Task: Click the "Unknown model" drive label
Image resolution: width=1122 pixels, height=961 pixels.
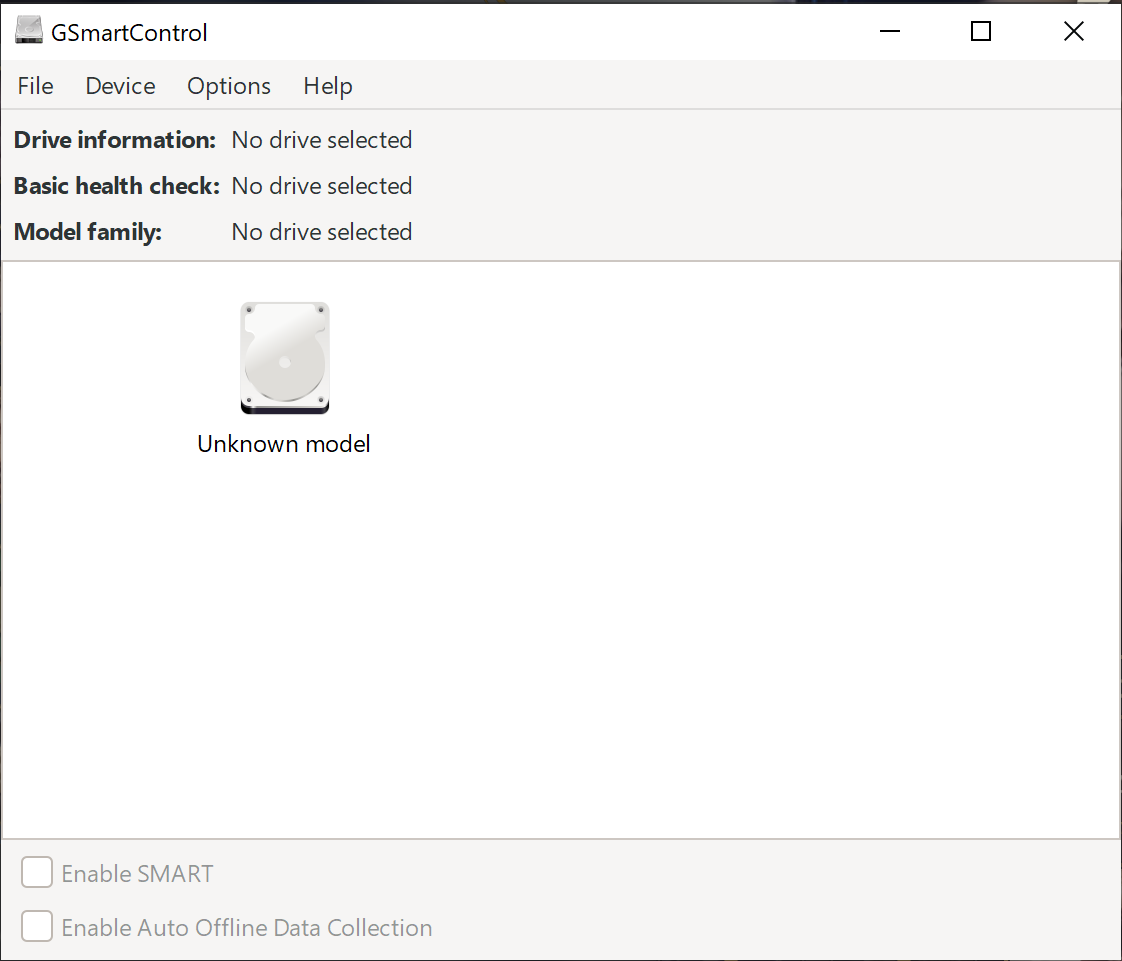Action: (x=284, y=444)
